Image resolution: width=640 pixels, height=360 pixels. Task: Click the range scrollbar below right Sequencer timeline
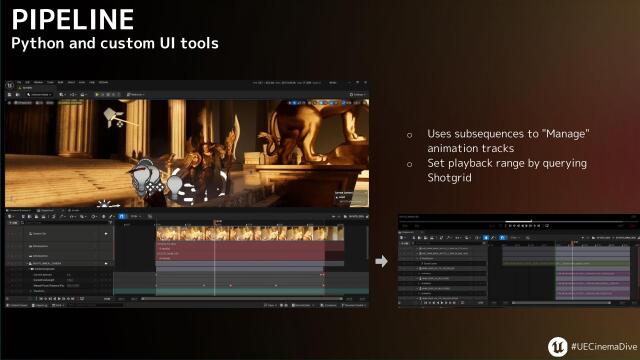(561, 303)
